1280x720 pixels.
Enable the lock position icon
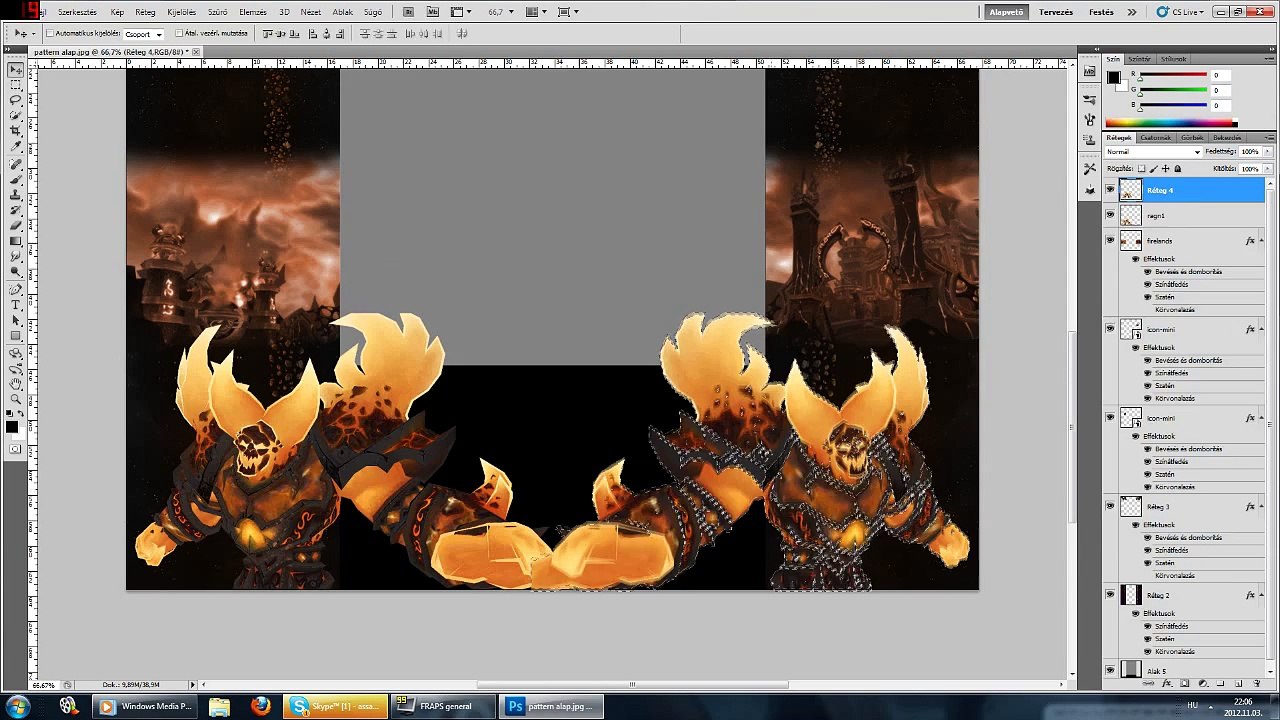1165,169
